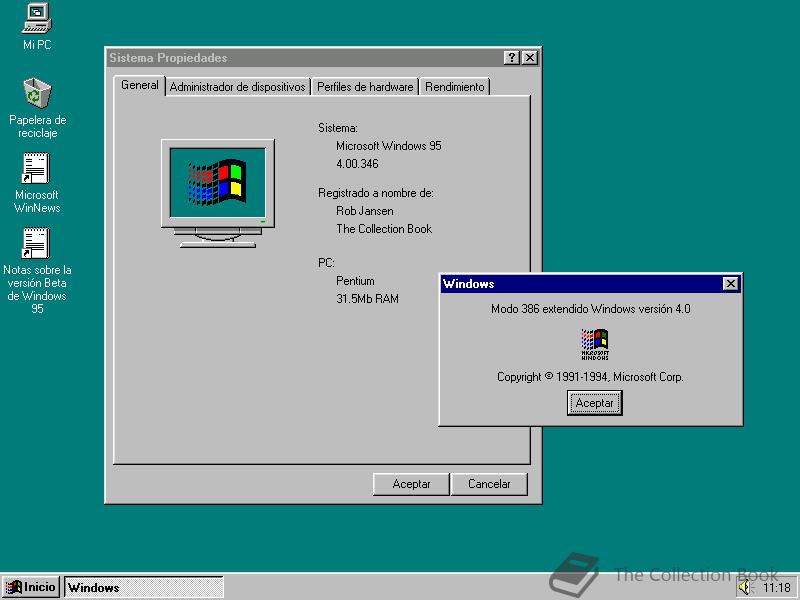Click The Collection Book organization text
The width and height of the screenshot is (800, 600).
coord(384,229)
